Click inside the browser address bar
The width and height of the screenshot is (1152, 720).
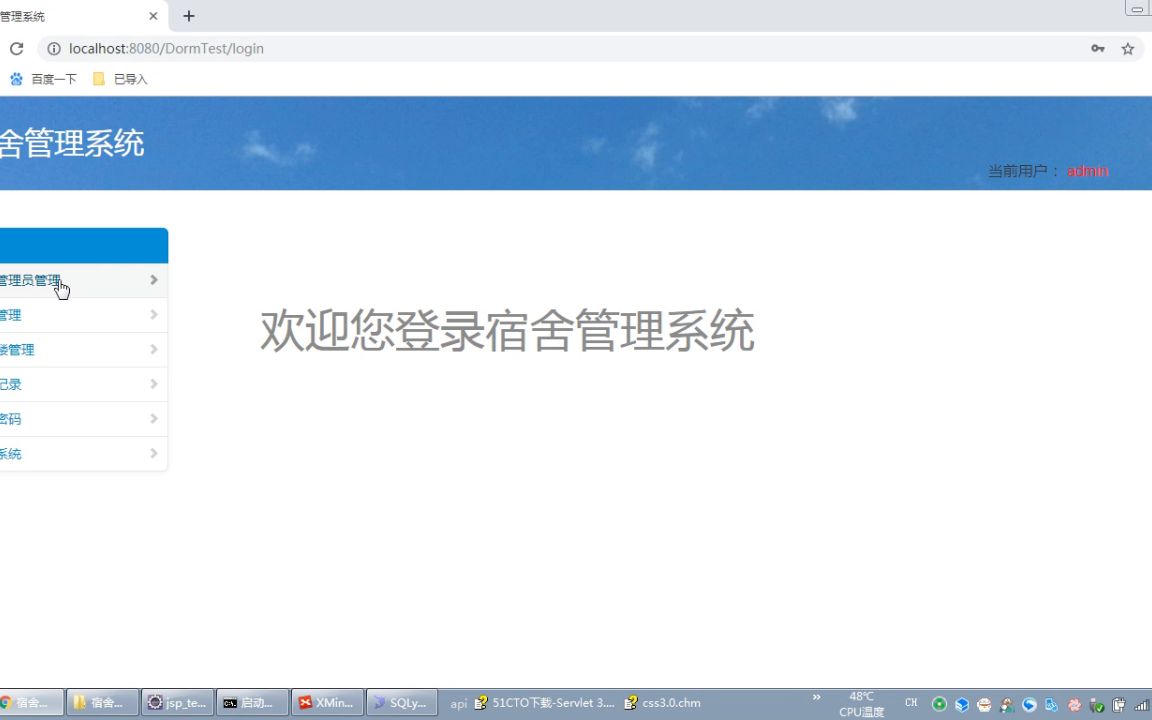pos(400,48)
